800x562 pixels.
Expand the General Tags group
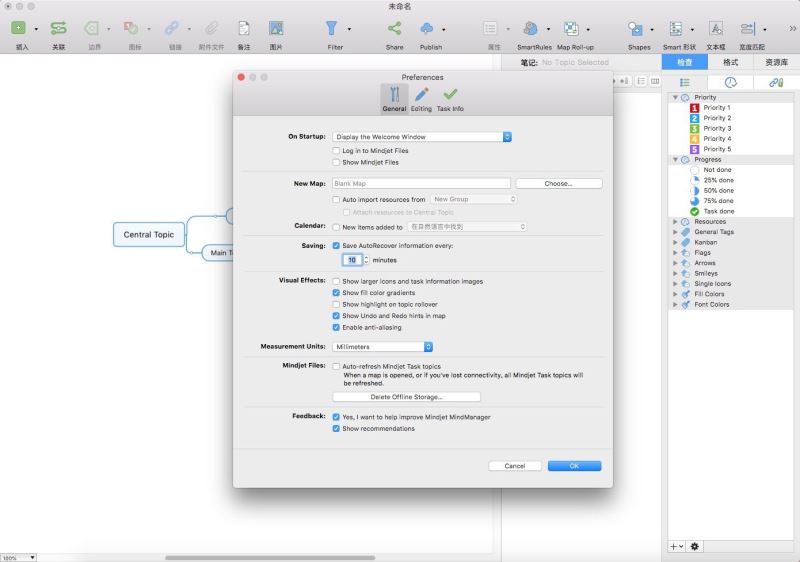click(676, 232)
